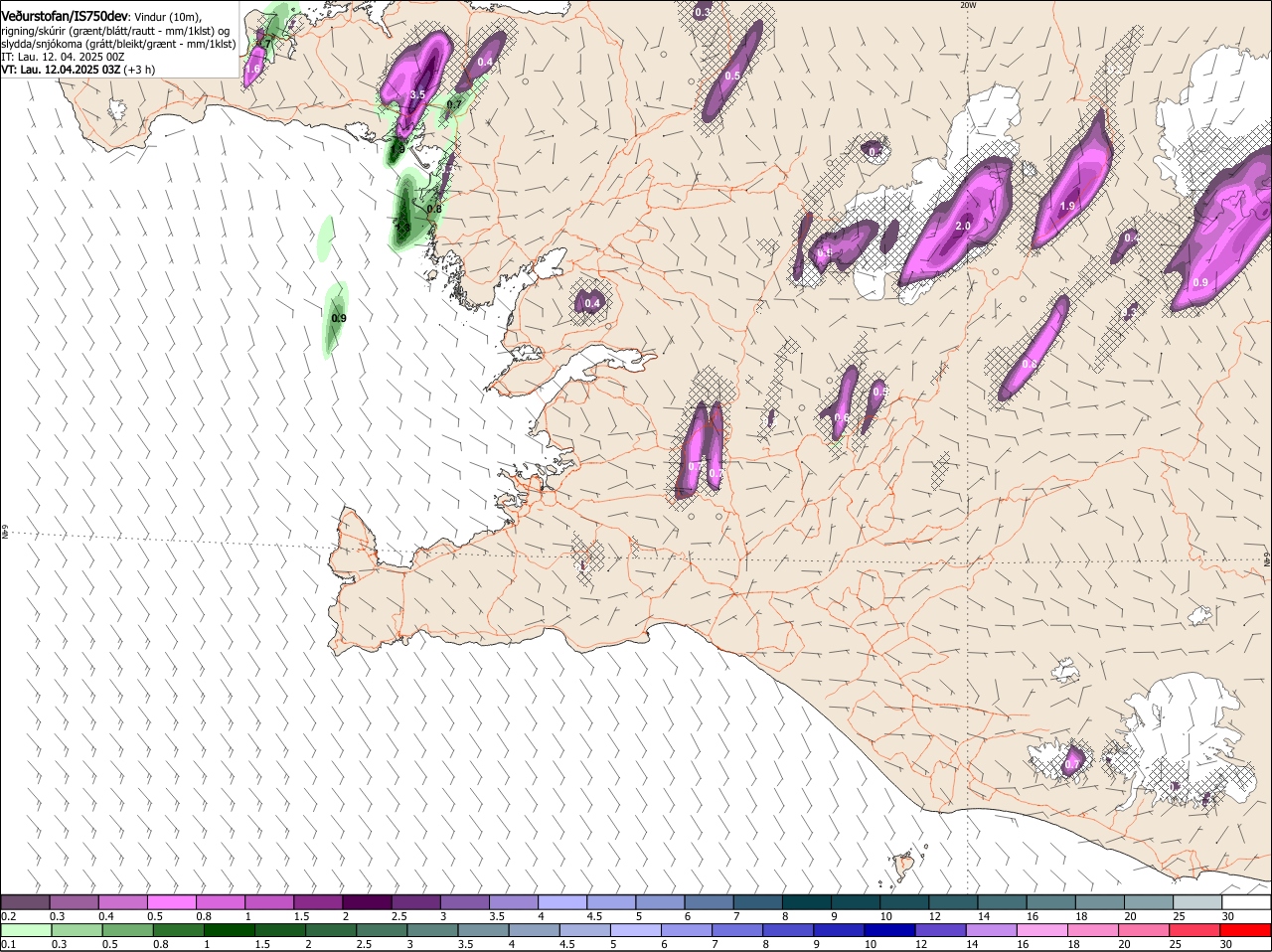Select darkest green lower swatch between 1 and 1.5
The image size is (1272, 952).
pyautogui.click(x=231, y=930)
